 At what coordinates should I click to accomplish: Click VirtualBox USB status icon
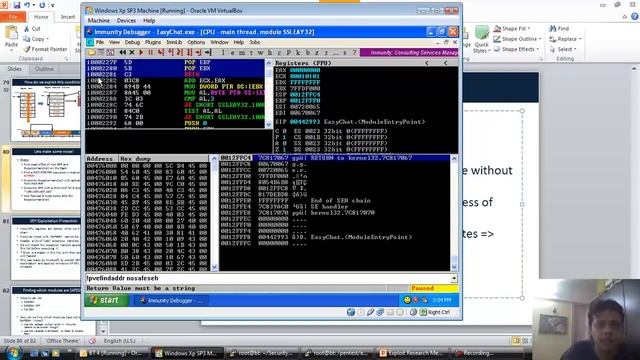click(x=370, y=312)
